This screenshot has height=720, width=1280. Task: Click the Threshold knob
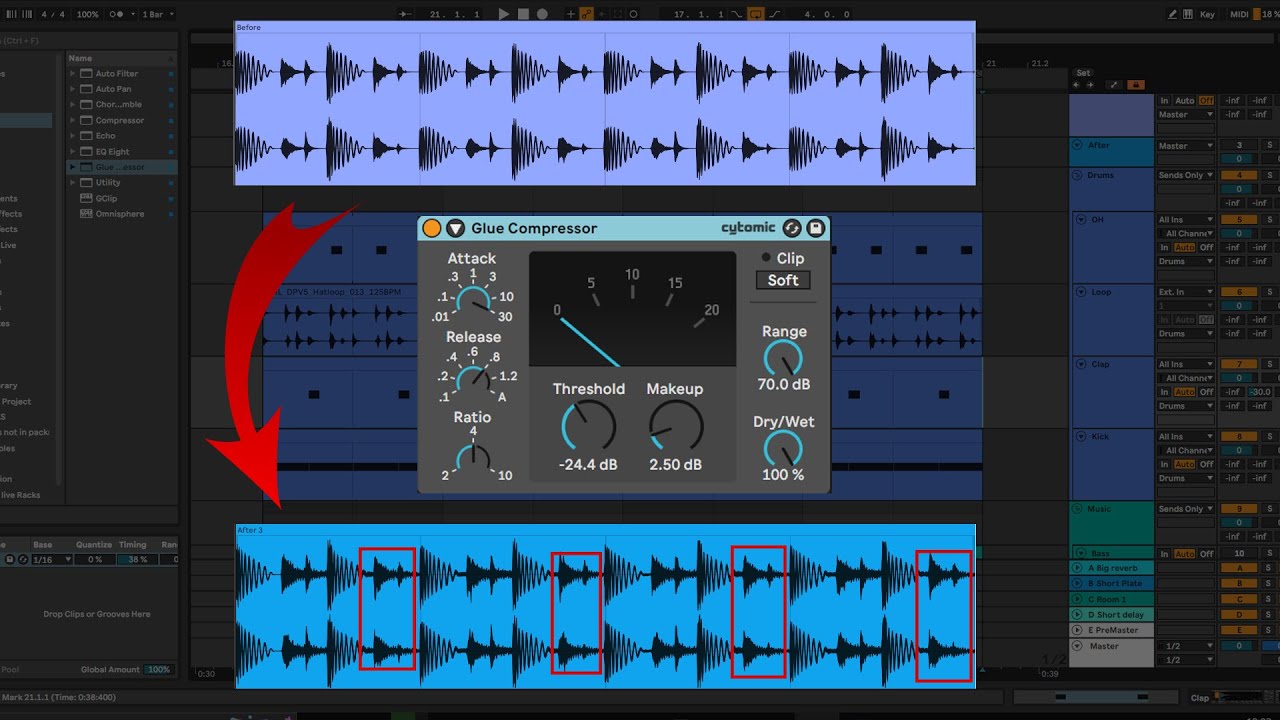[589, 427]
